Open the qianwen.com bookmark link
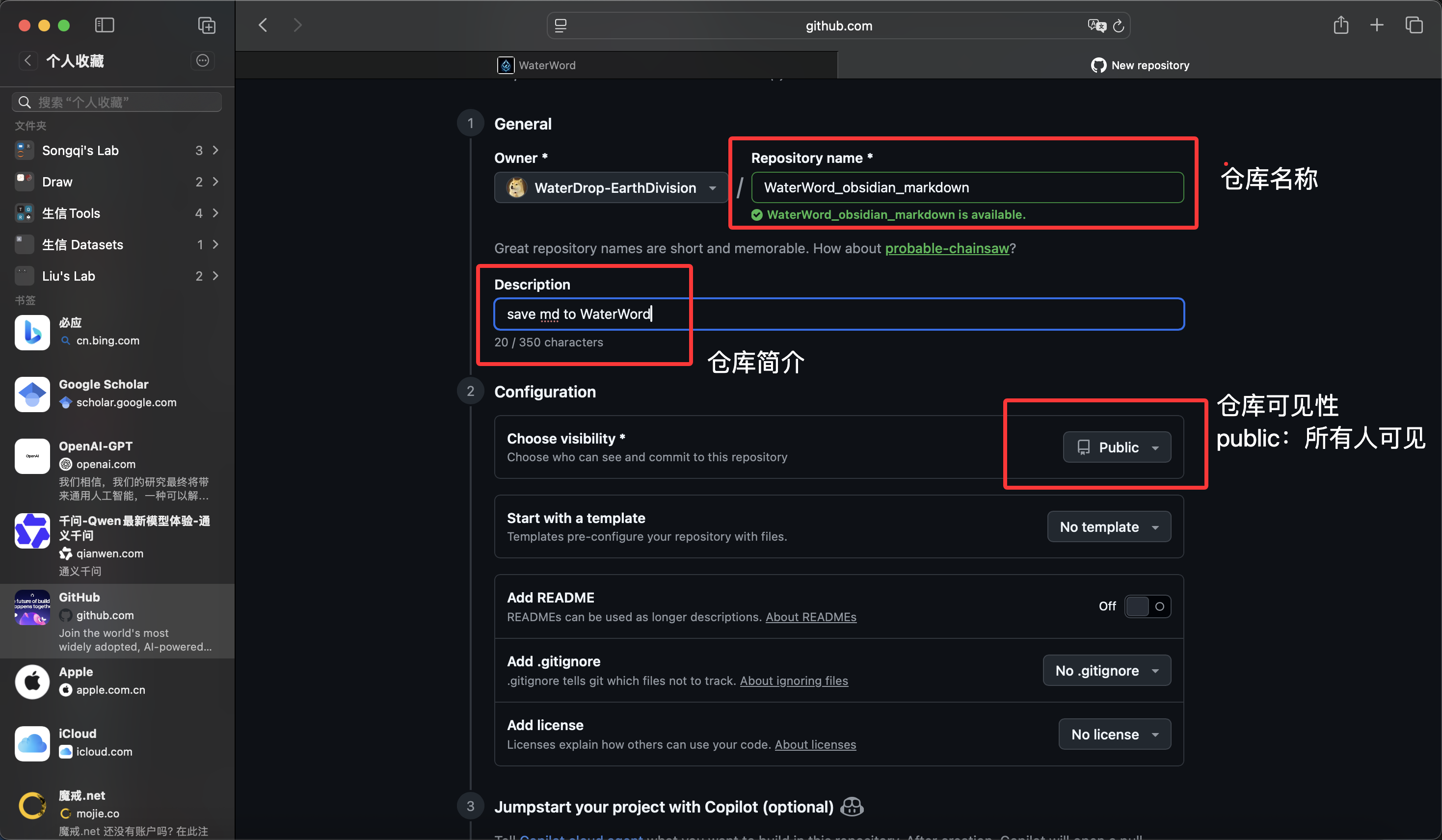This screenshot has width=1442, height=840. point(110,553)
